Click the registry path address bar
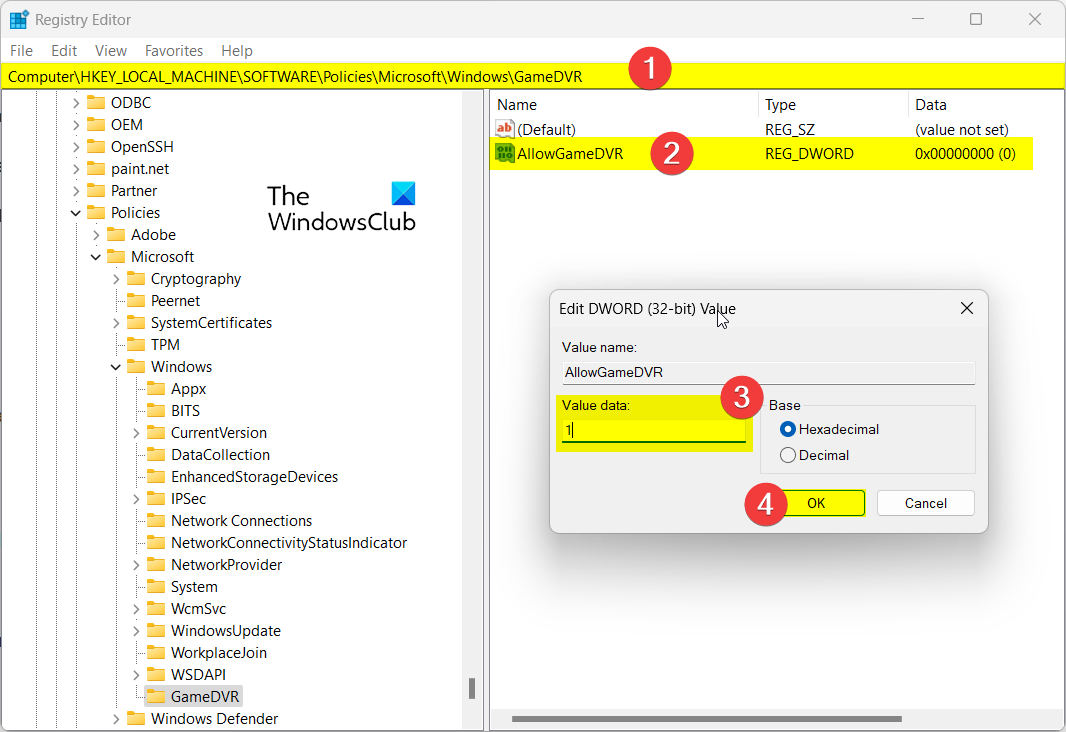Viewport: 1066px width, 732px height. [x=532, y=77]
